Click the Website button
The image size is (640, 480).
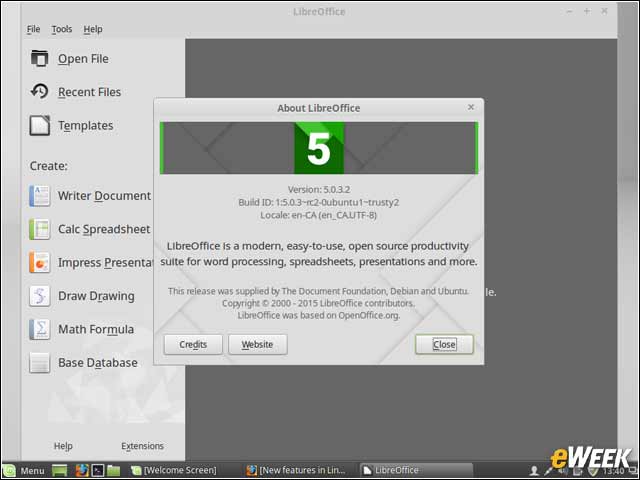[x=258, y=344]
